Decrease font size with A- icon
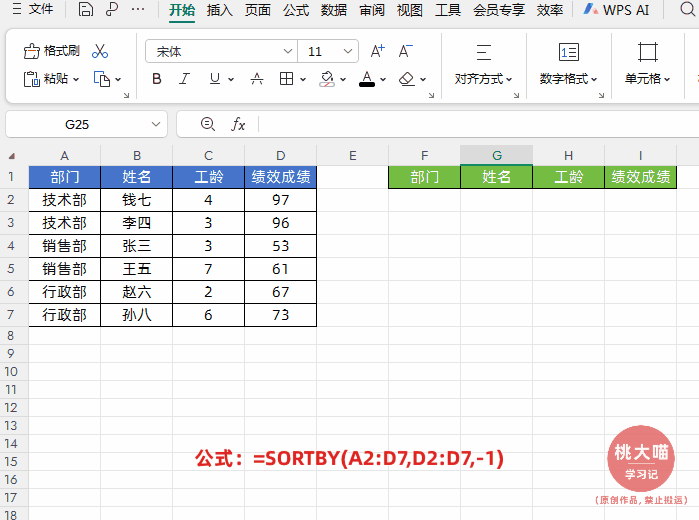This screenshot has width=699, height=520. (x=405, y=51)
